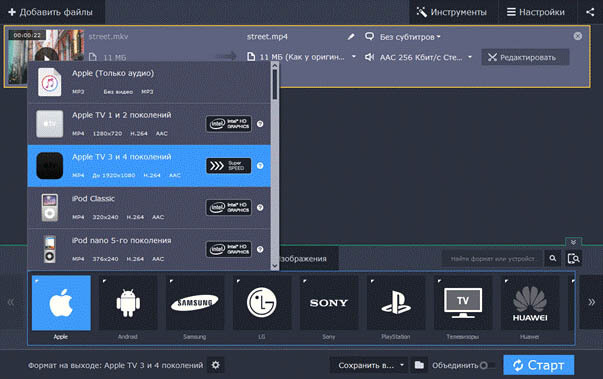
Task: Open the Настройки settings menu
Action: [x=536, y=12]
